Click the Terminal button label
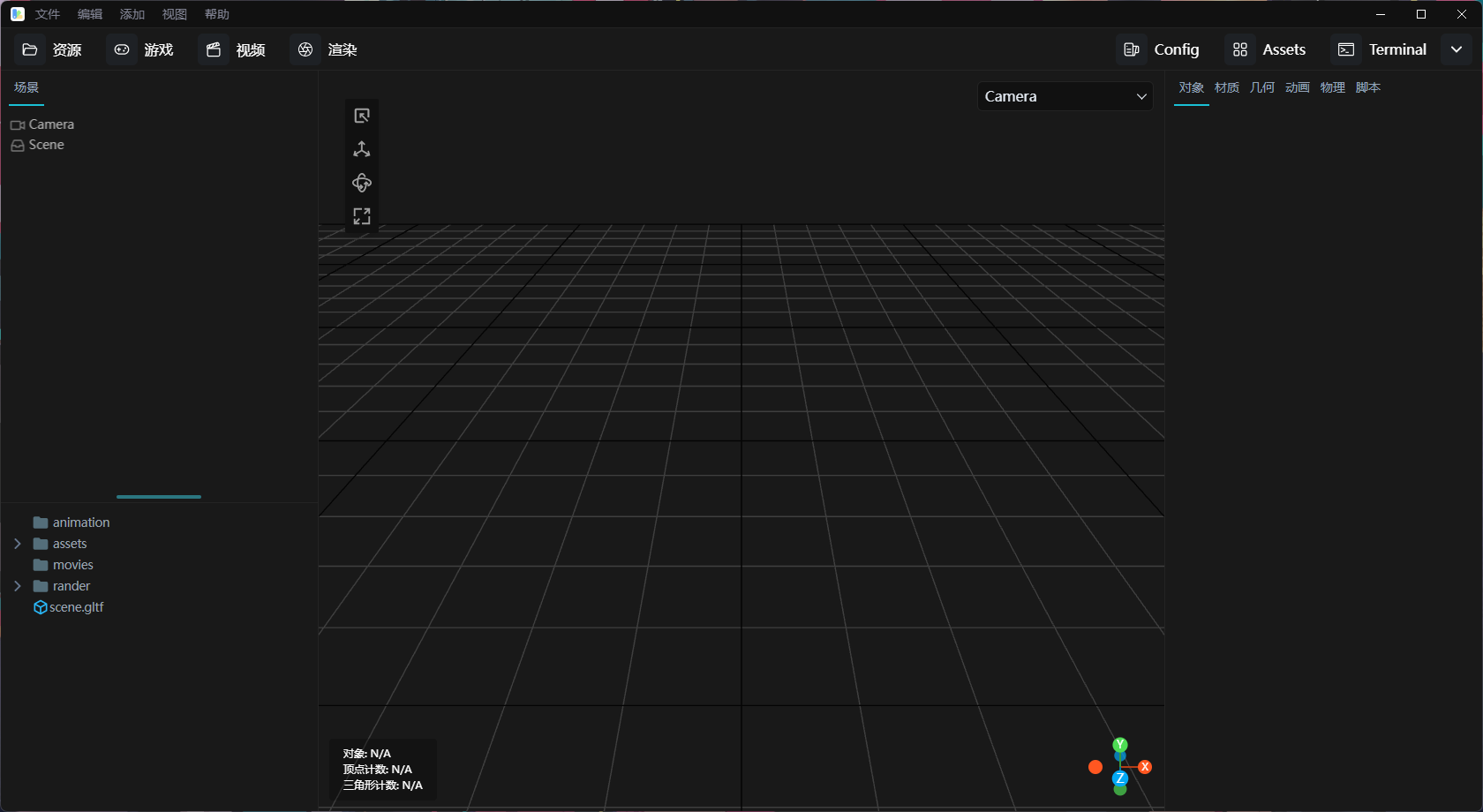This screenshot has width=1483, height=812. 1398,49
